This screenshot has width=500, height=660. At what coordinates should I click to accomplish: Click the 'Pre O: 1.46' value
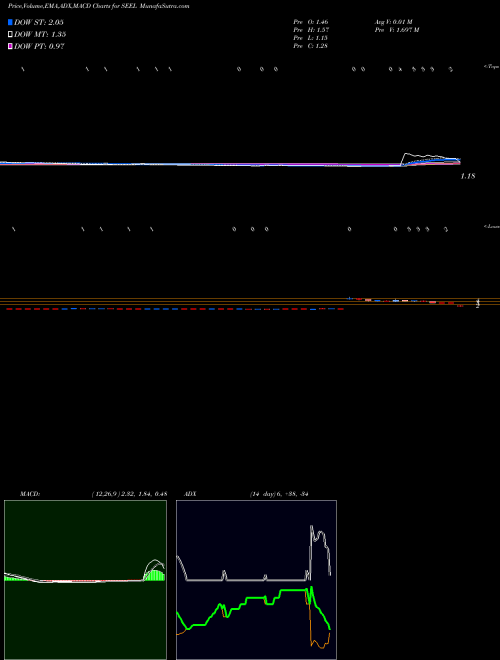click(x=311, y=21)
